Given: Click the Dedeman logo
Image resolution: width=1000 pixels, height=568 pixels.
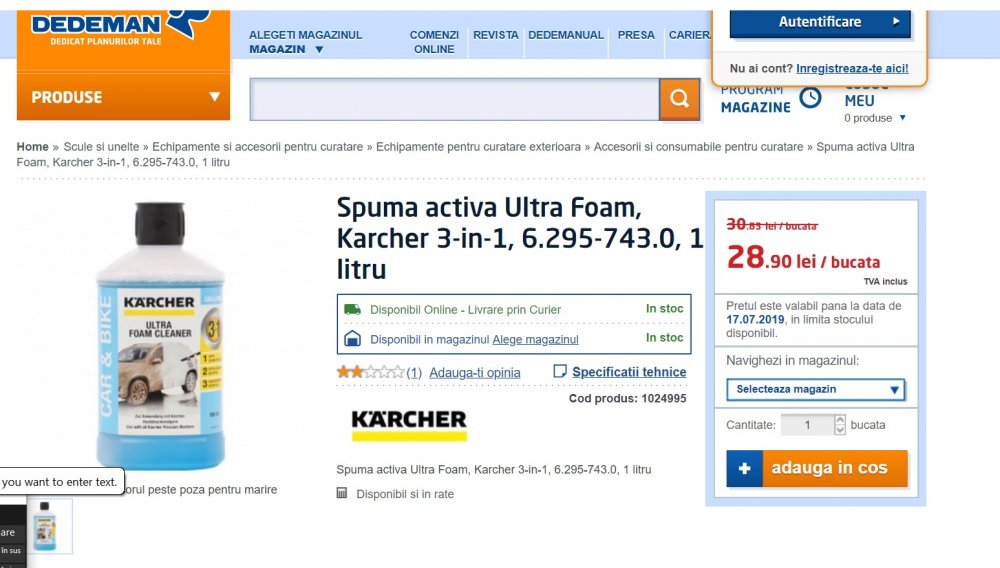Looking at the screenshot, I should 121,27.
